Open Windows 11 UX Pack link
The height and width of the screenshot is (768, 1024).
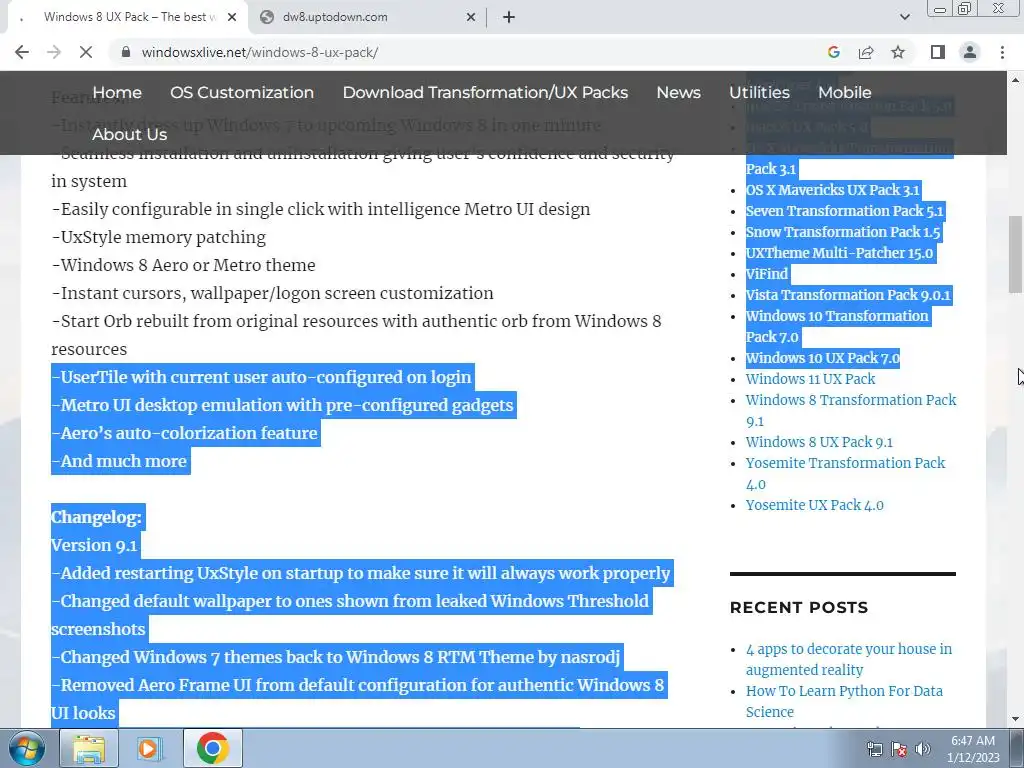point(810,379)
